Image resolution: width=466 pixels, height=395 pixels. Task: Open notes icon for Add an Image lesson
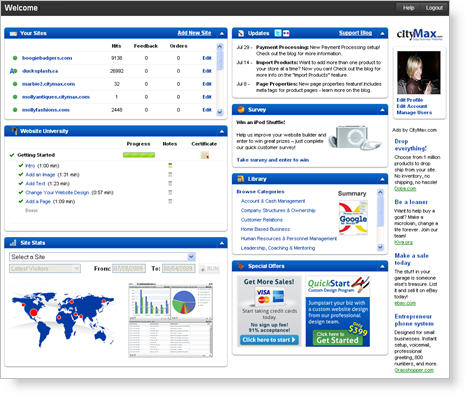[x=170, y=174]
